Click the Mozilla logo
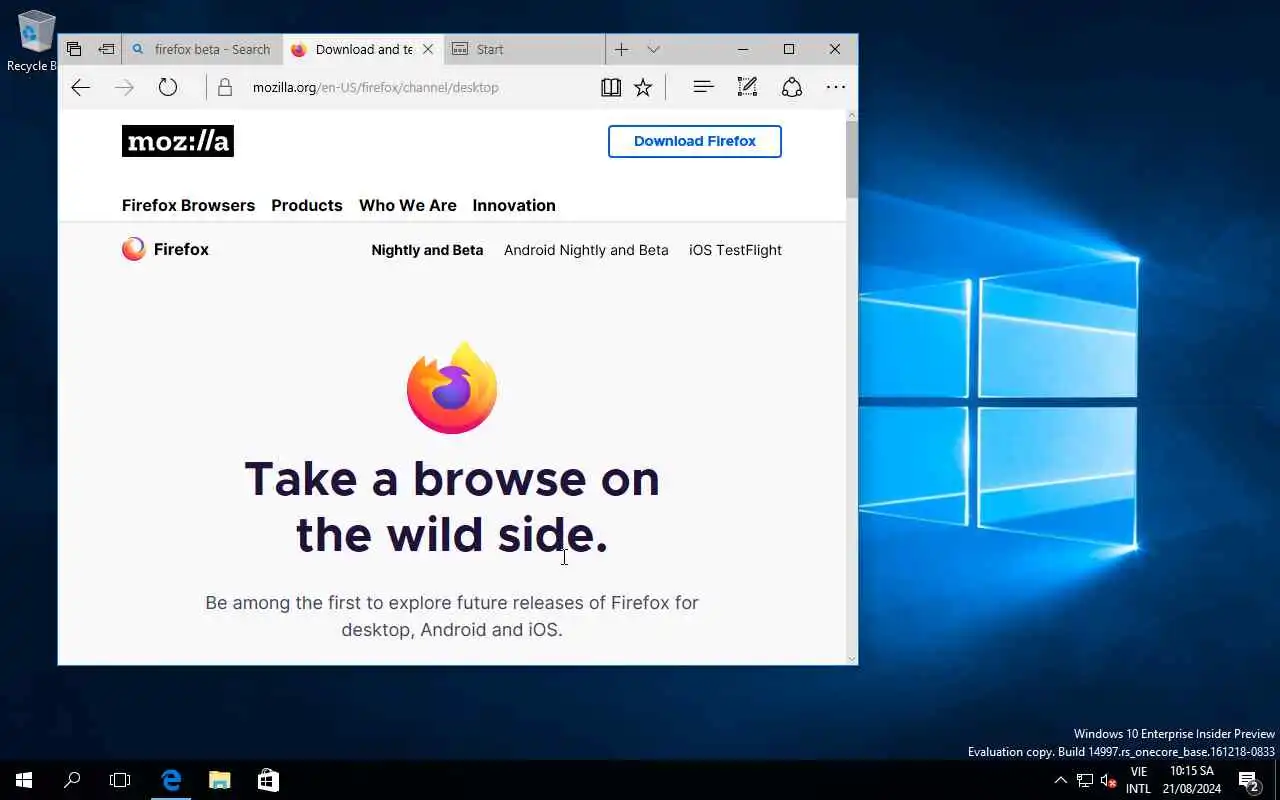 point(178,141)
